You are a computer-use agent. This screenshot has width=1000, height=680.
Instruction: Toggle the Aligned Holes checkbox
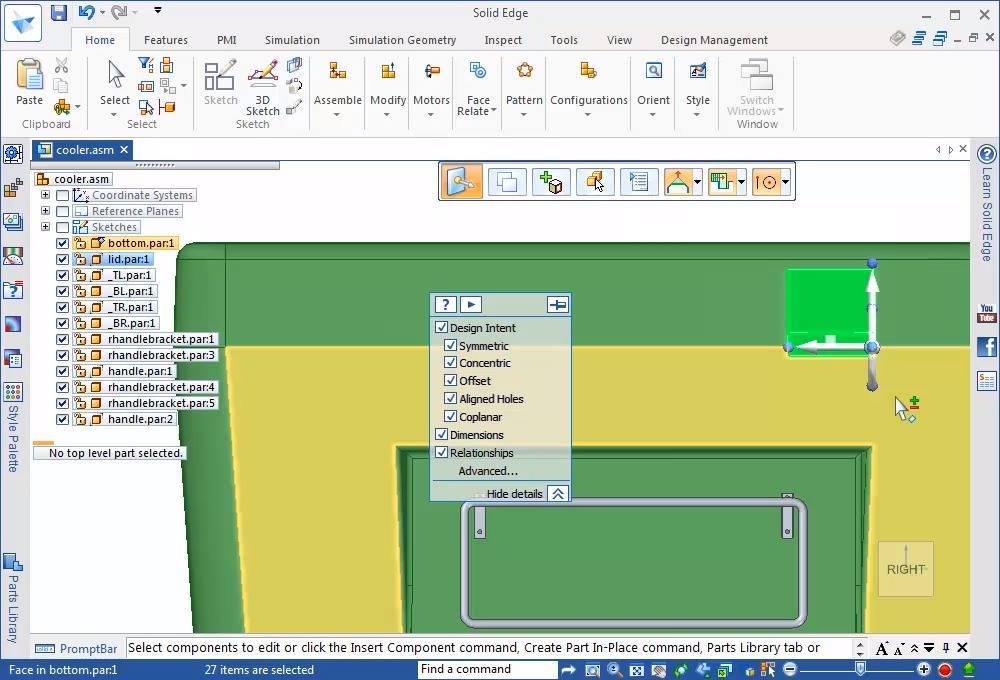point(450,398)
